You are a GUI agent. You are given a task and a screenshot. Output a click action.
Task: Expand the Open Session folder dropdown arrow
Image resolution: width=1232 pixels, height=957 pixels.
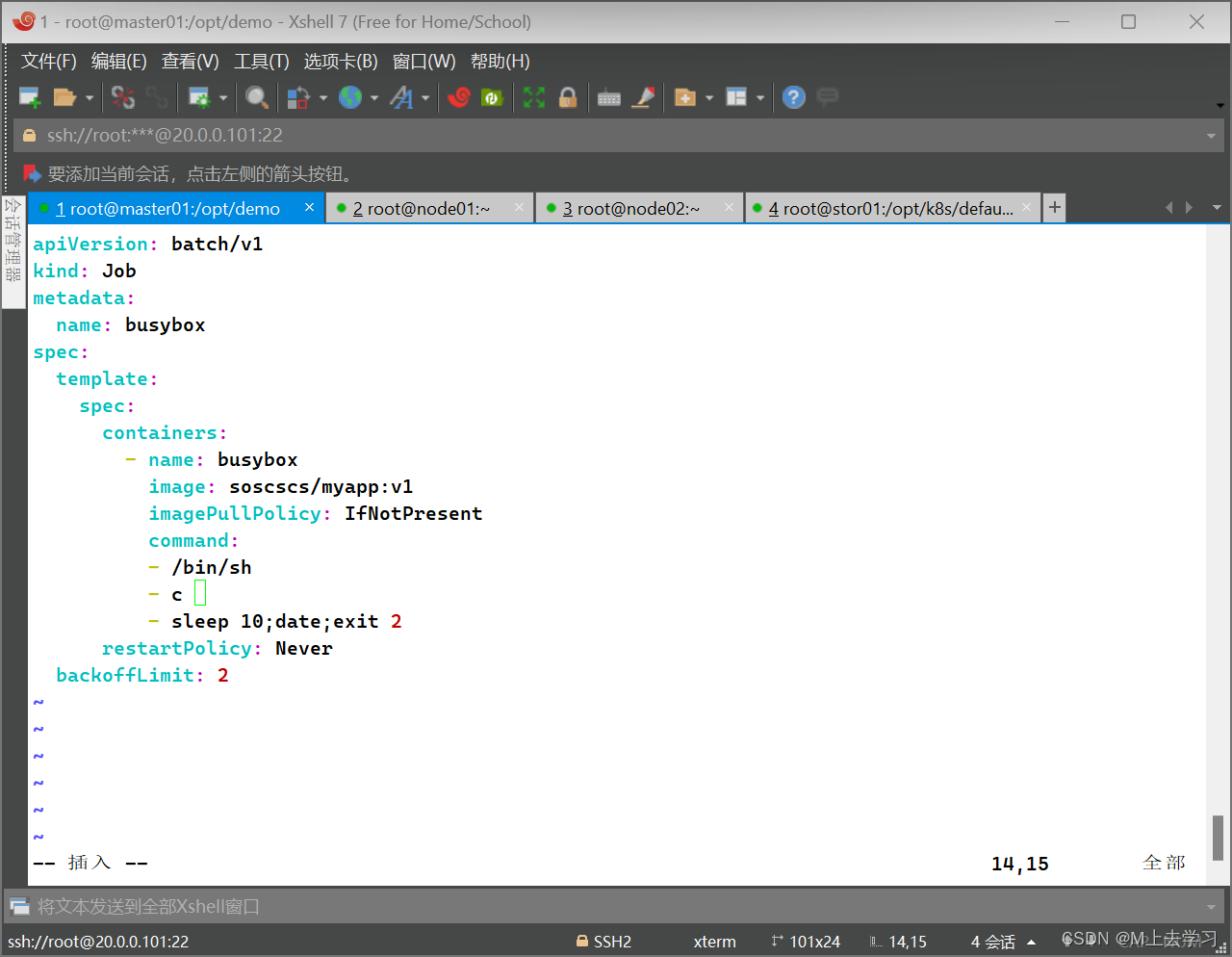[90, 98]
